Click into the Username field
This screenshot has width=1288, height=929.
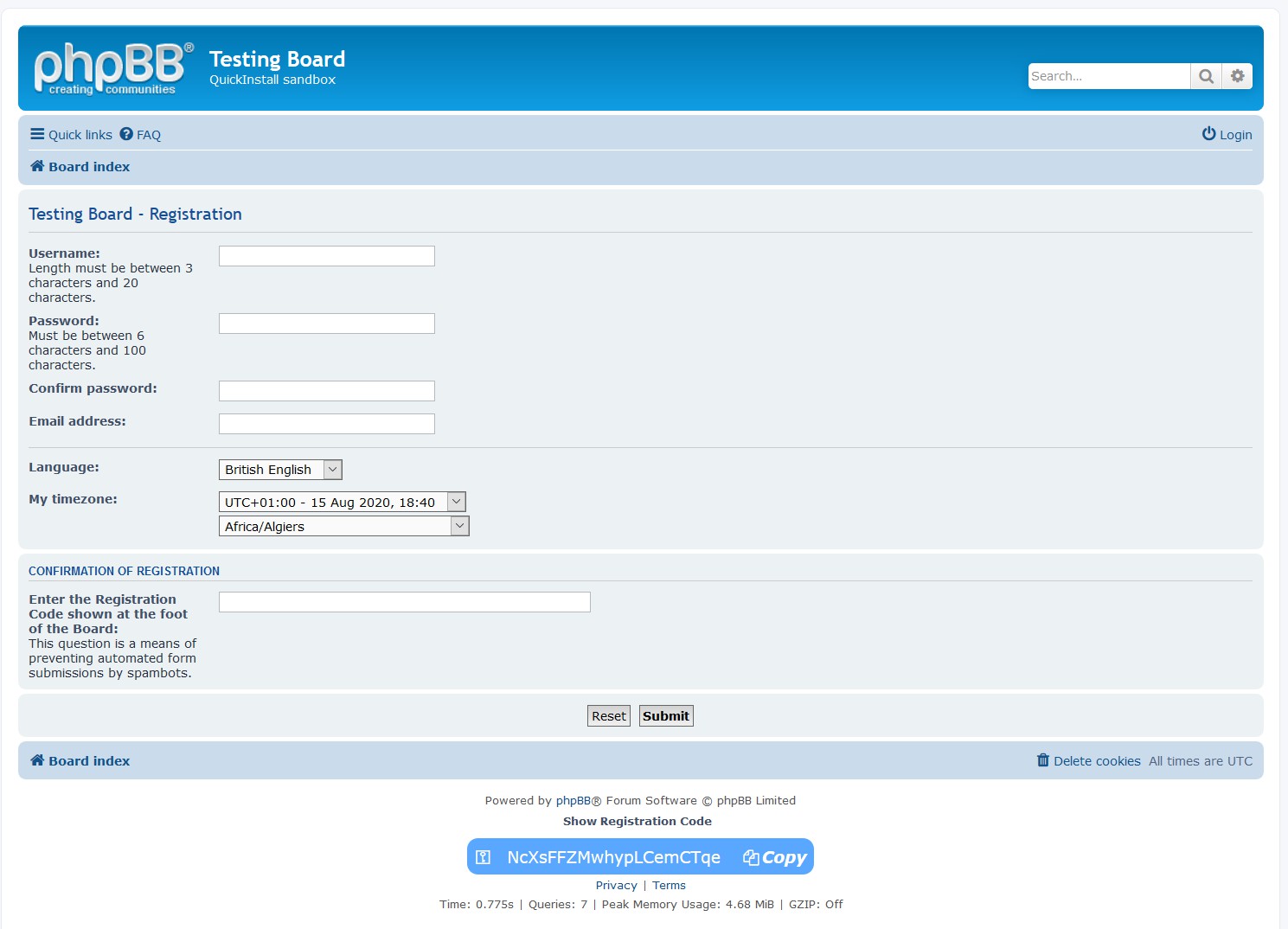click(327, 256)
